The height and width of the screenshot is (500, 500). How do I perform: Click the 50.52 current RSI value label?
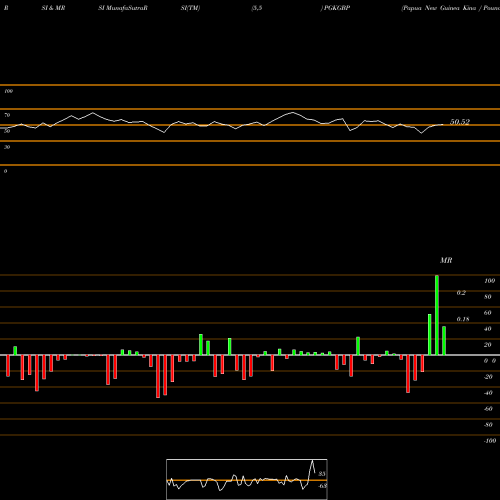[460, 122]
